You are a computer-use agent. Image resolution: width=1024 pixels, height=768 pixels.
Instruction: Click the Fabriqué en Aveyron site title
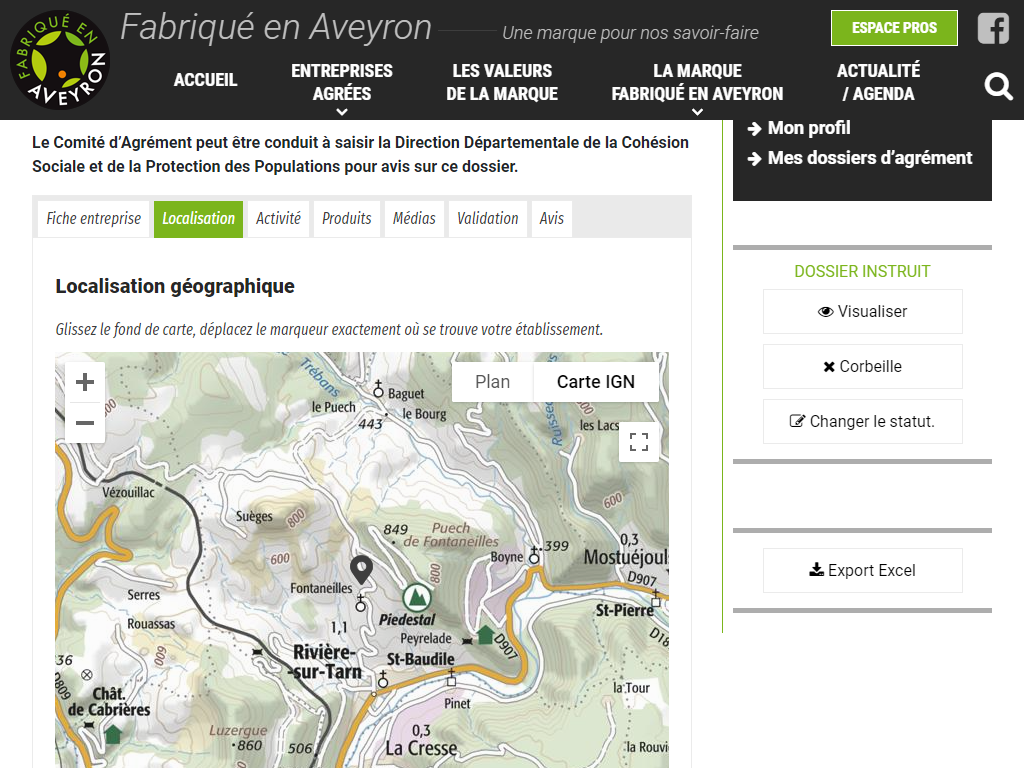click(x=276, y=27)
